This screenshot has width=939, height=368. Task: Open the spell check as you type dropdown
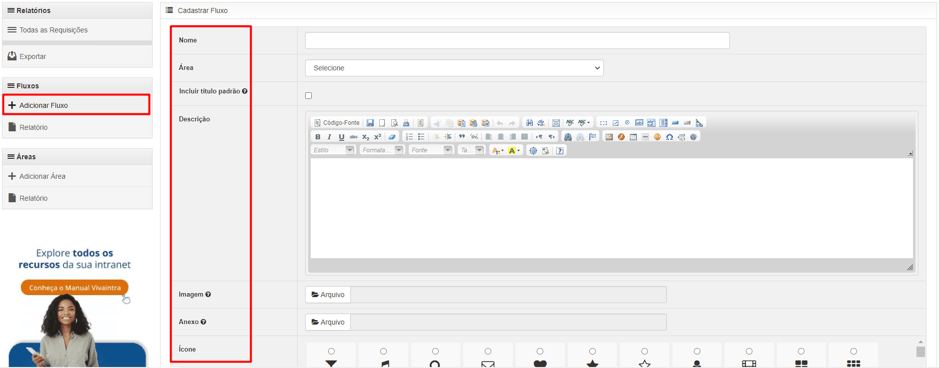[x=584, y=123]
